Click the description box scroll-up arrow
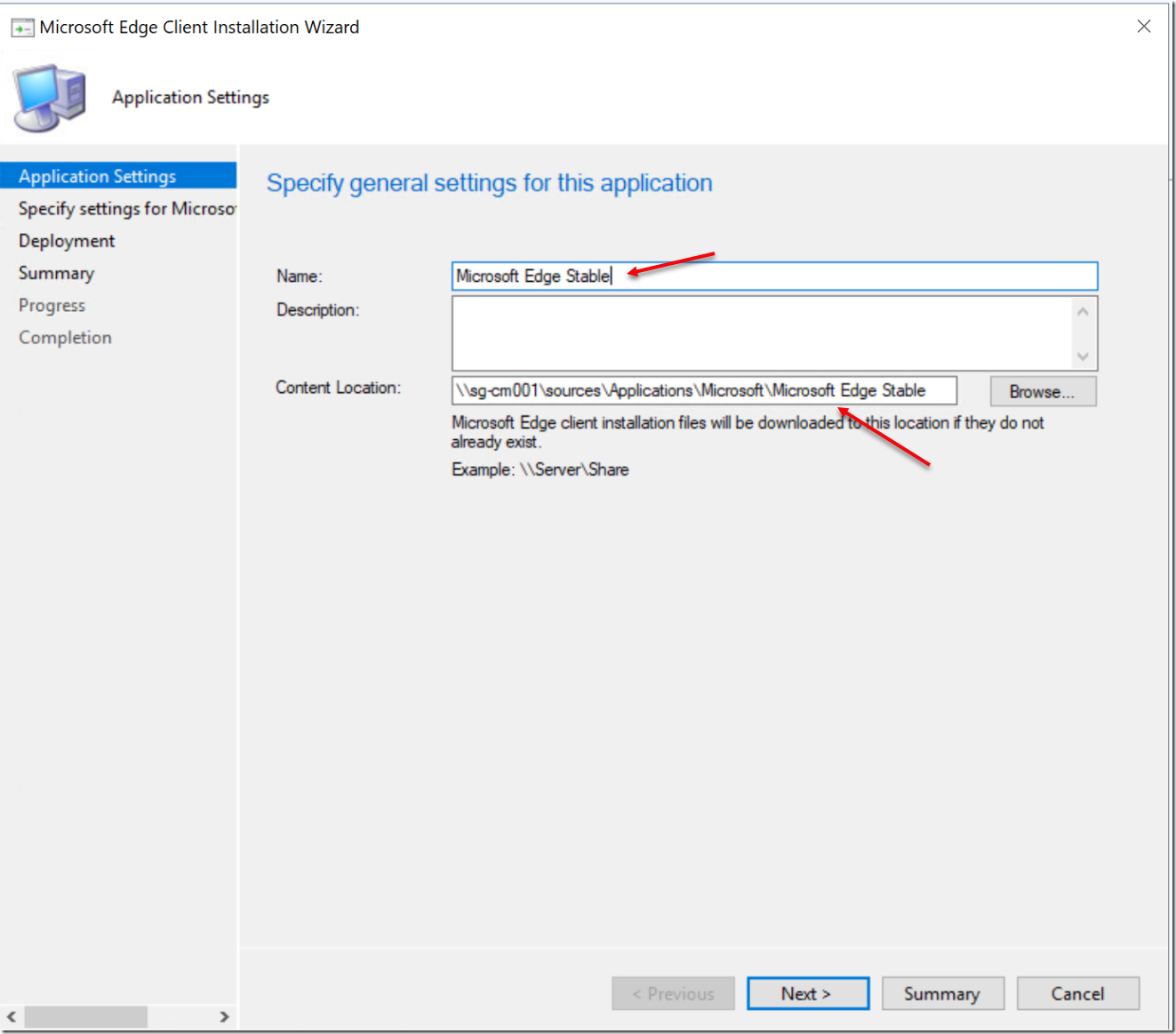Screen dimensions: 1176x1034 point(1083,310)
